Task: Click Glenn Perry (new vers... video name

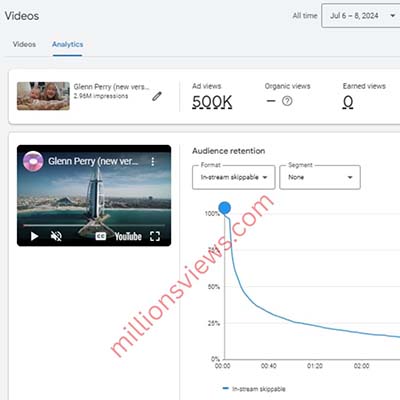Action: (x=111, y=87)
